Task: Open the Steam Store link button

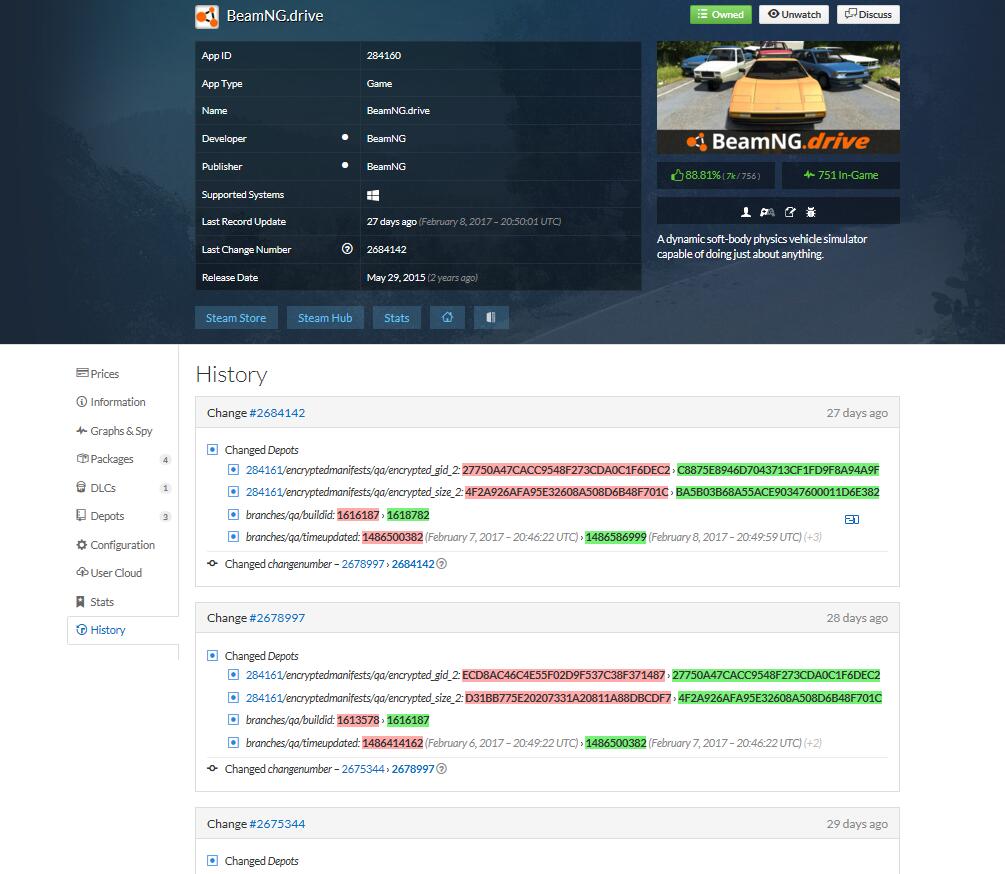Action: pyautogui.click(x=236, y=318)
